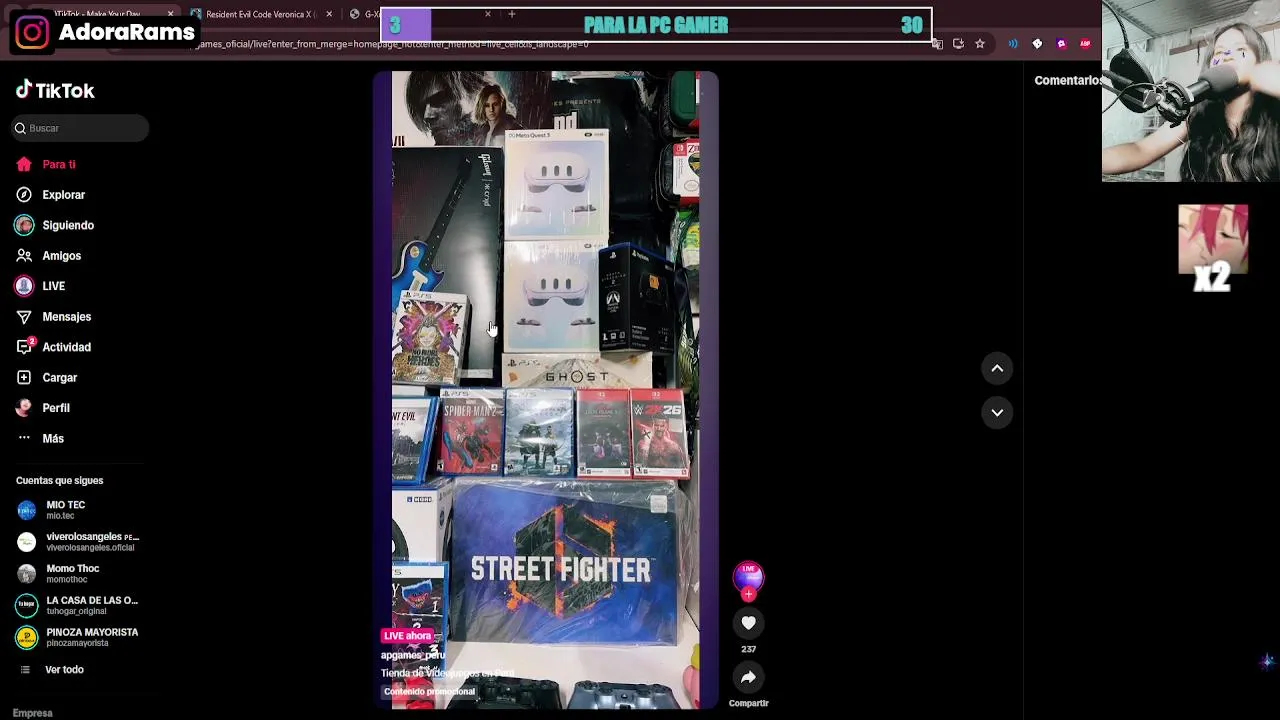
Task: Go to next video with down arrow
Action: [x=997, y=412]
